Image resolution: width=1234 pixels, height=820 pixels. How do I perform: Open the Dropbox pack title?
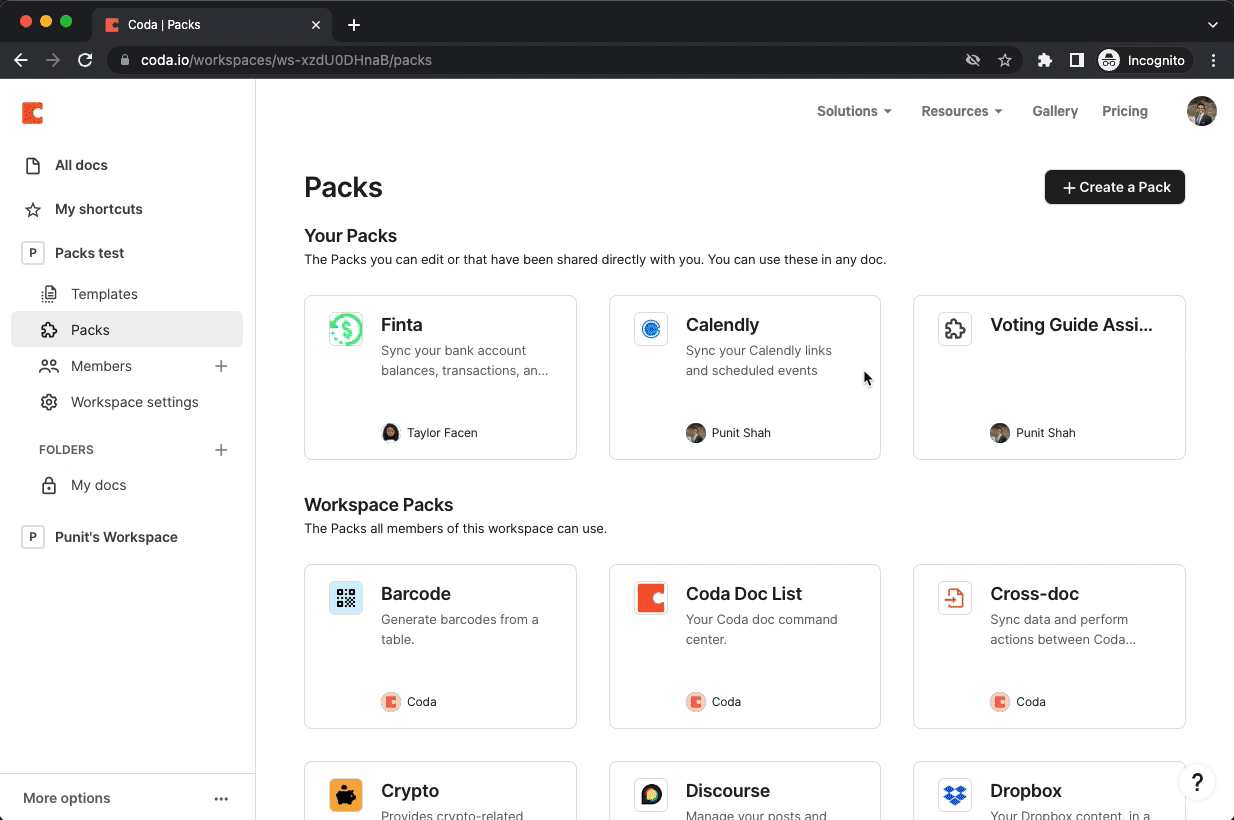(x=1026, y=791)
